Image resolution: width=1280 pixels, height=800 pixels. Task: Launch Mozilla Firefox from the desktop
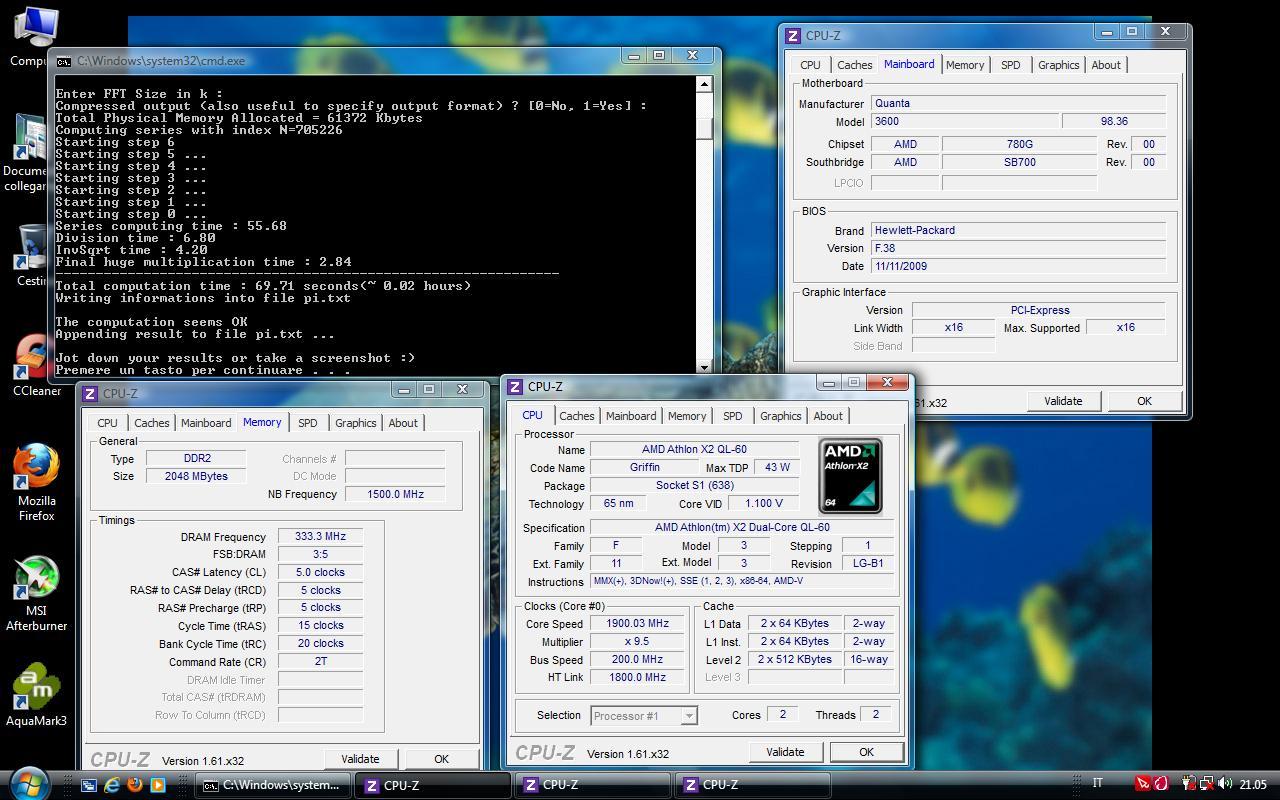[x=37, y=482]
